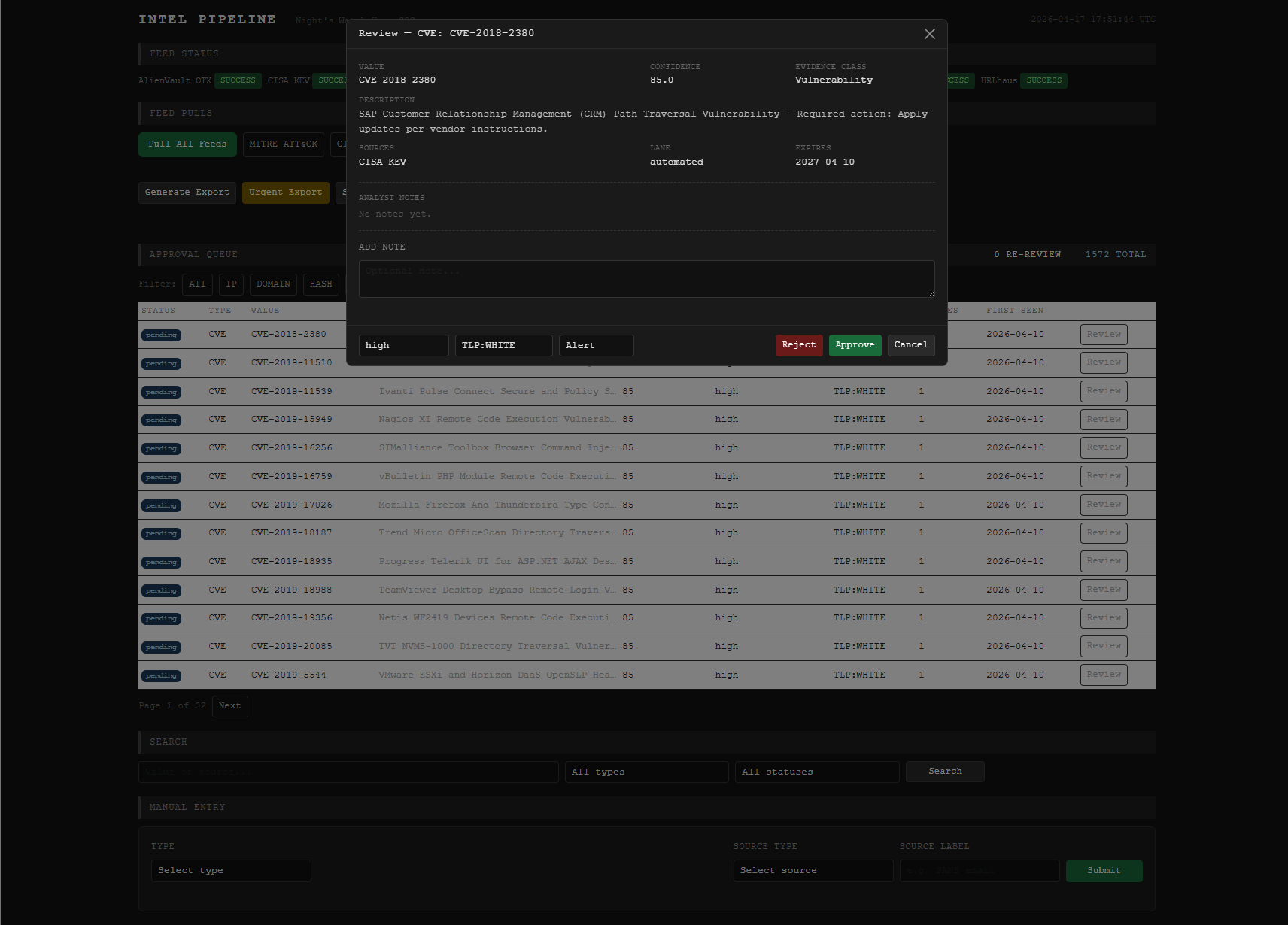Filter approval queue by HASH
The height and width of the screenshot is (925, 1288).
[x=321, y=284]
